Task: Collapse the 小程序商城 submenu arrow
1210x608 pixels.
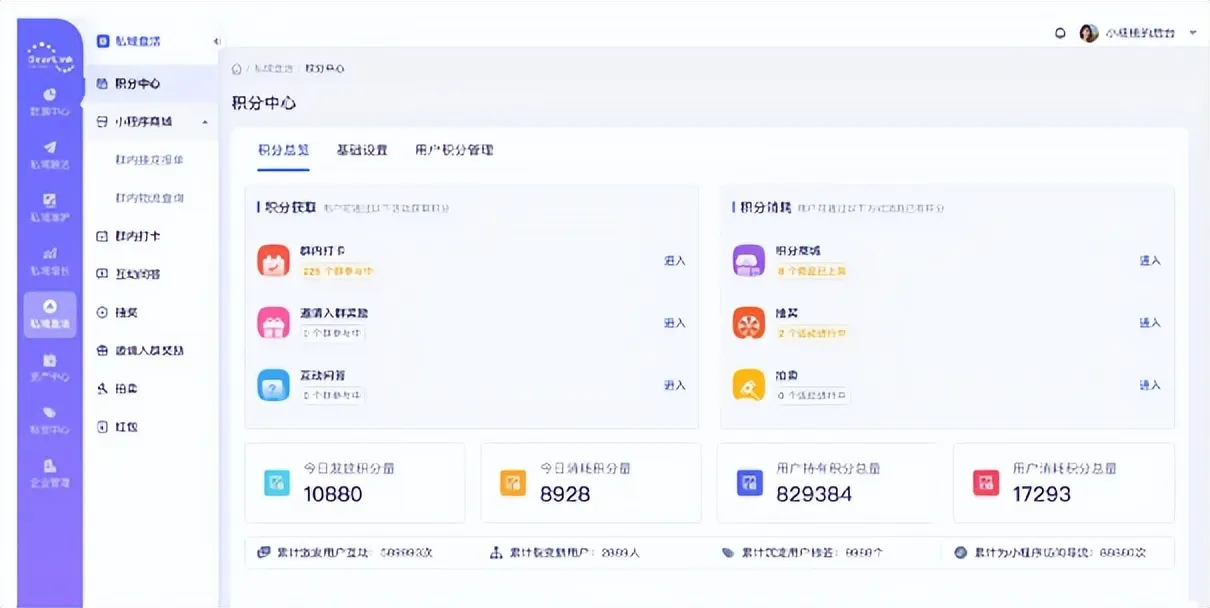Action: click(x=205, y=122)
